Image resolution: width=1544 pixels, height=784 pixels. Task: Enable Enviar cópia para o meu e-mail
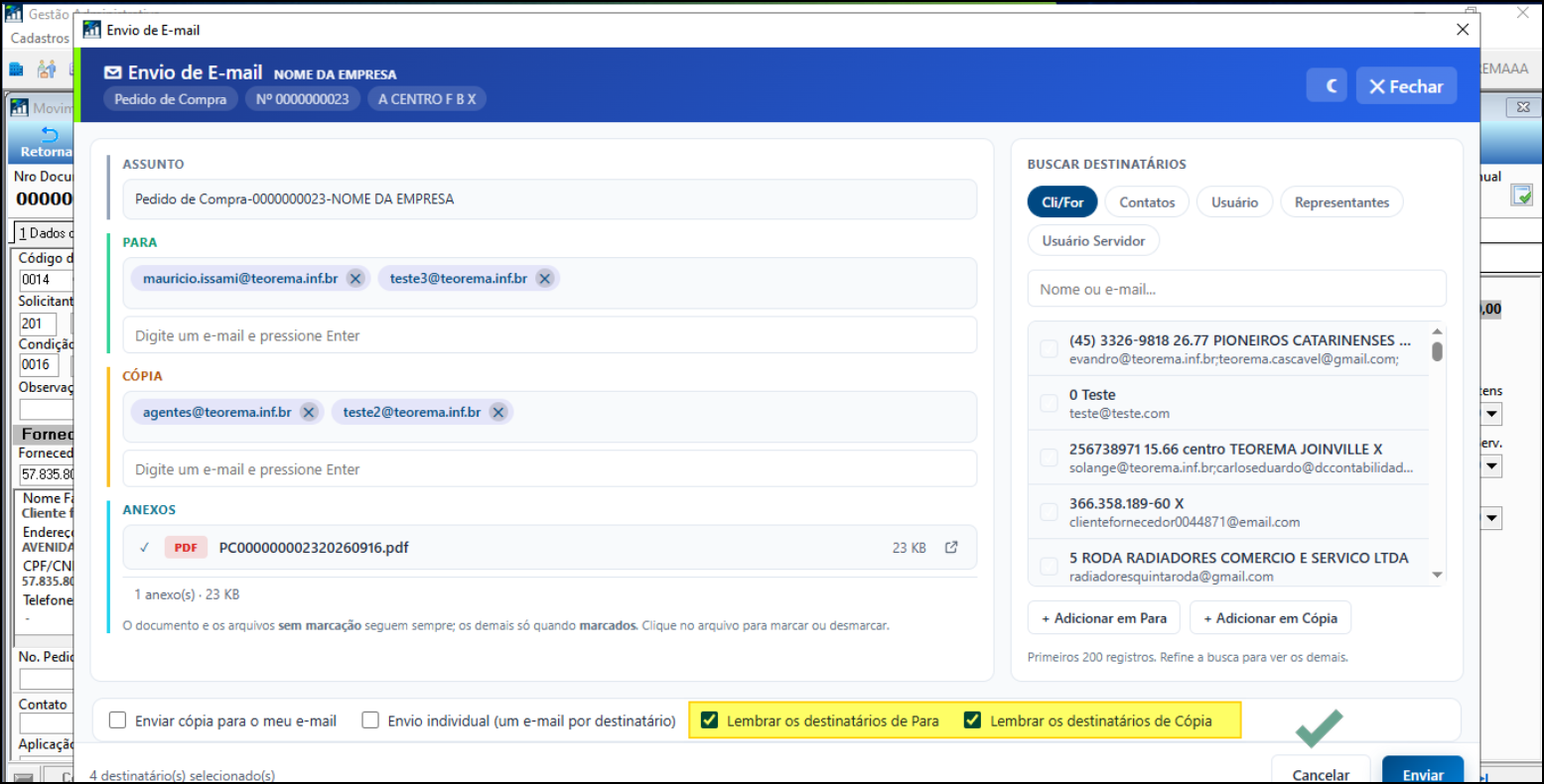[x=117, y=720]
